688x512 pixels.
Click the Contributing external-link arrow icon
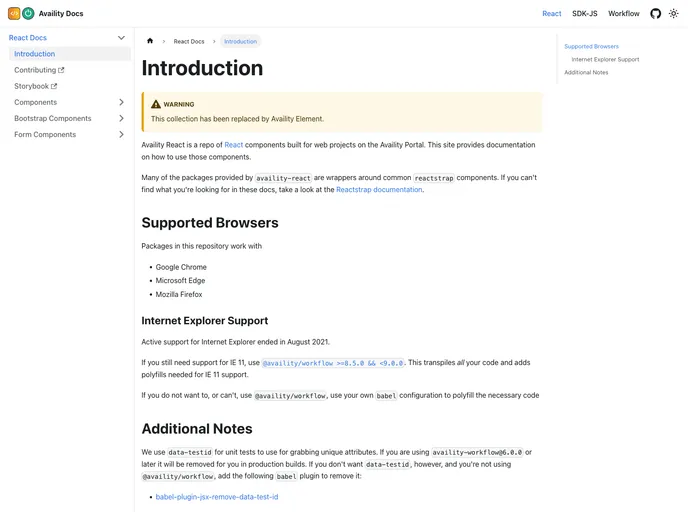click(x=61, y=70)
